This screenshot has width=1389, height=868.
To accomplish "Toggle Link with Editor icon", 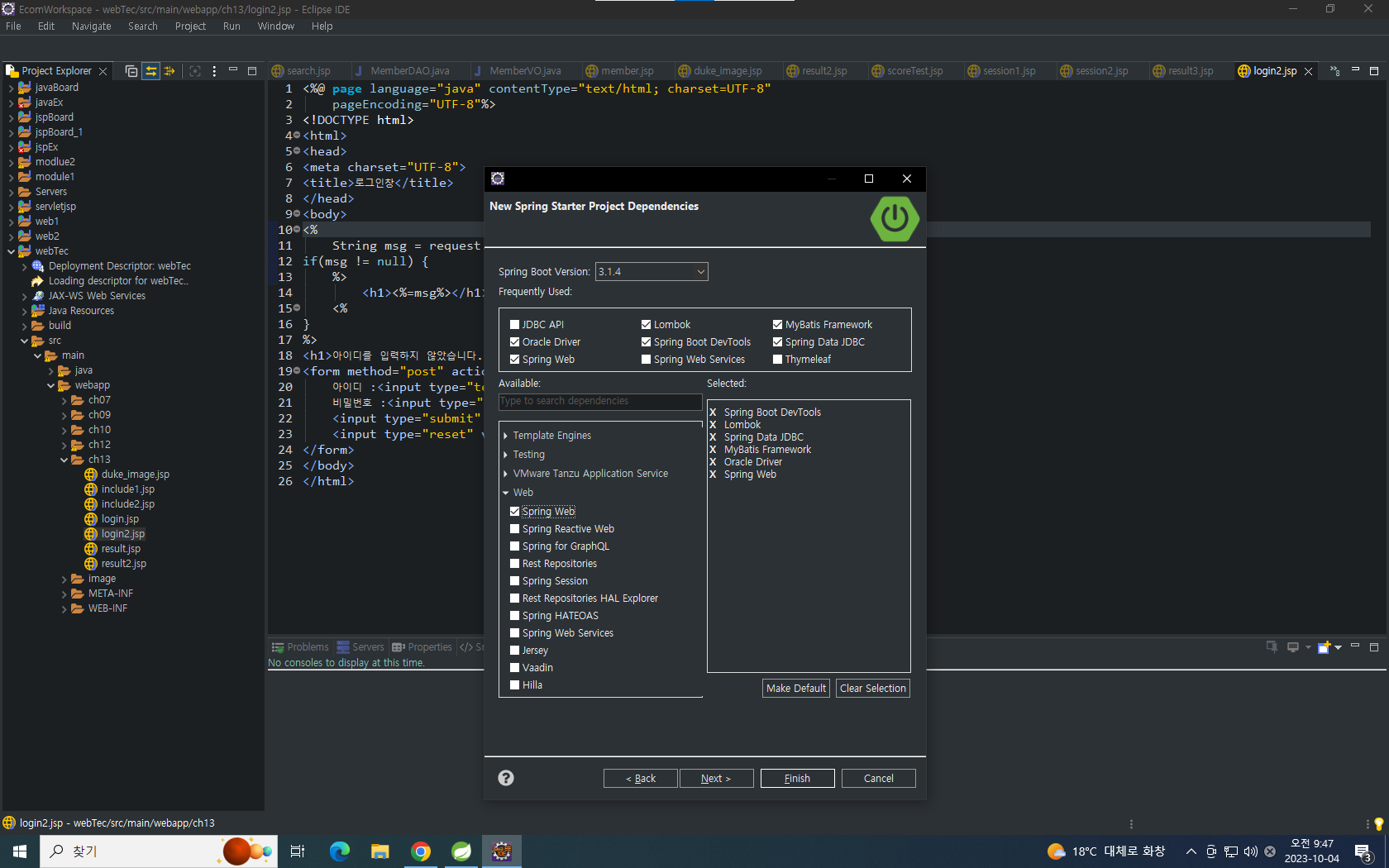I will coord(150,71).
